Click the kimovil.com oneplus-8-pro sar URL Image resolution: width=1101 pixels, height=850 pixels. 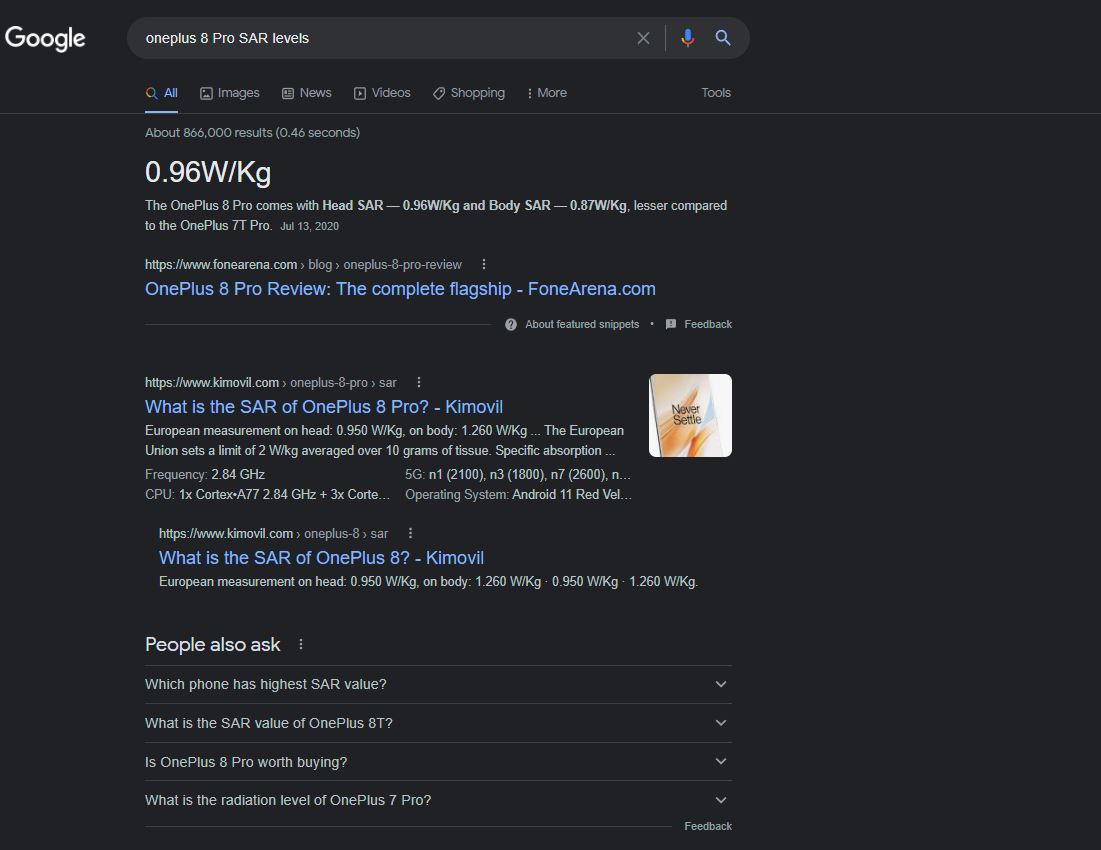(x=270, y=383)
